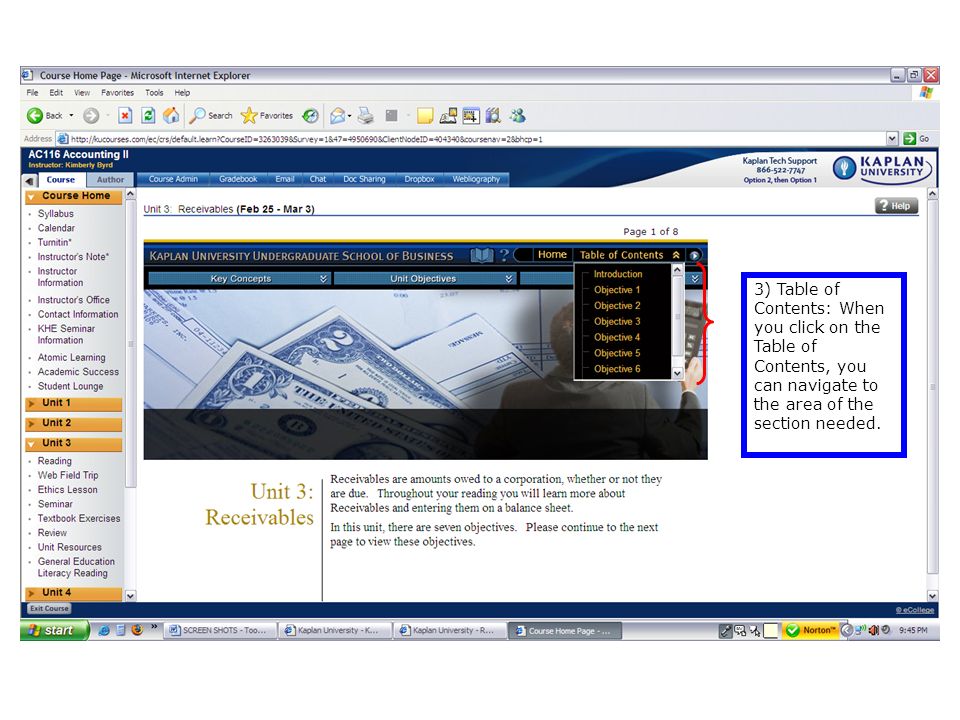Open the Calendar link in sidebar
The height and width of the screenshot is (720, 960).
click(56, 228)
